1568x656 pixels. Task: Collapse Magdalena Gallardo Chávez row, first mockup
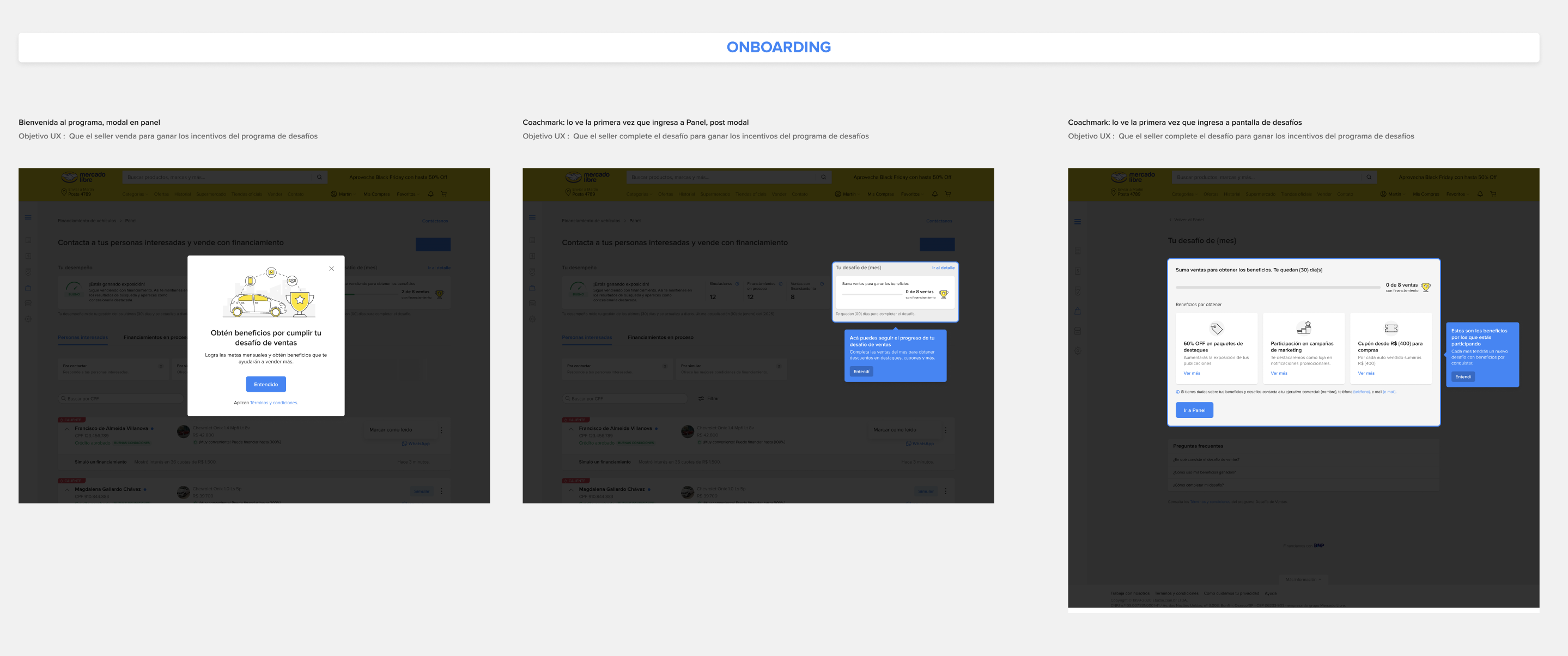click(67, 490)
